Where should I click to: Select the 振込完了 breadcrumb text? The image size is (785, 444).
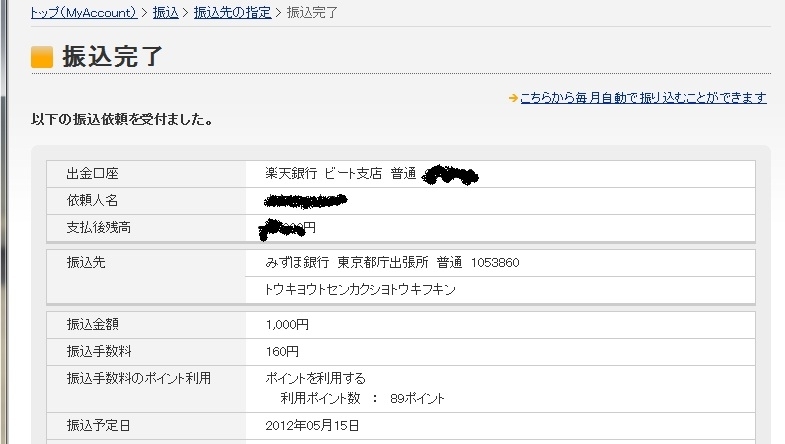[312, 13]
